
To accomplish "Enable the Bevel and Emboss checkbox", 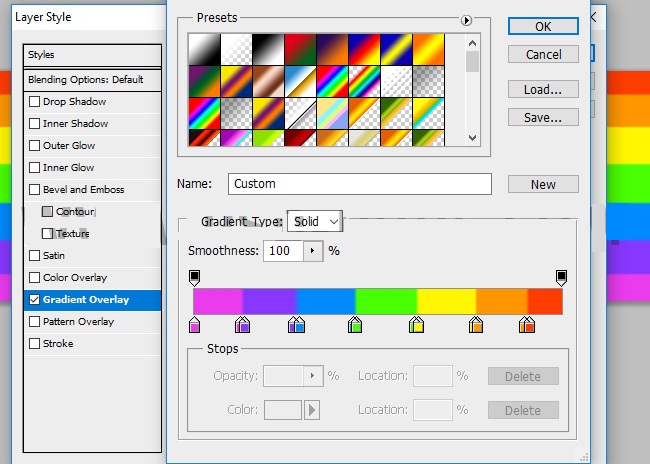I will click(34, 189).
